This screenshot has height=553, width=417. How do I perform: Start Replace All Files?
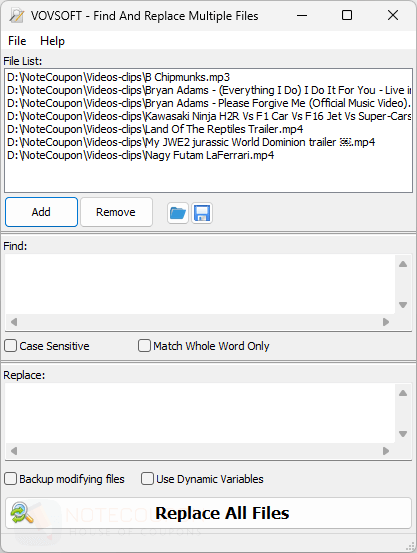208,513
